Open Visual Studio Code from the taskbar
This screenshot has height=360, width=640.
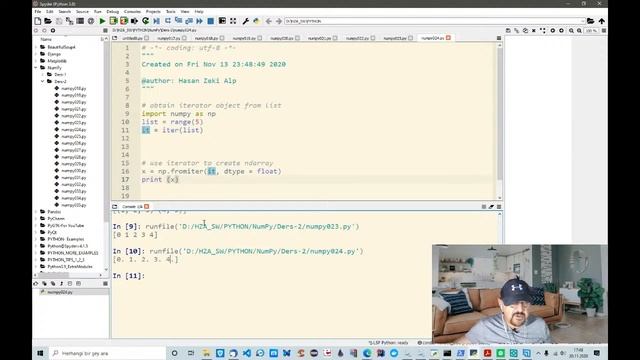(247, 353)
